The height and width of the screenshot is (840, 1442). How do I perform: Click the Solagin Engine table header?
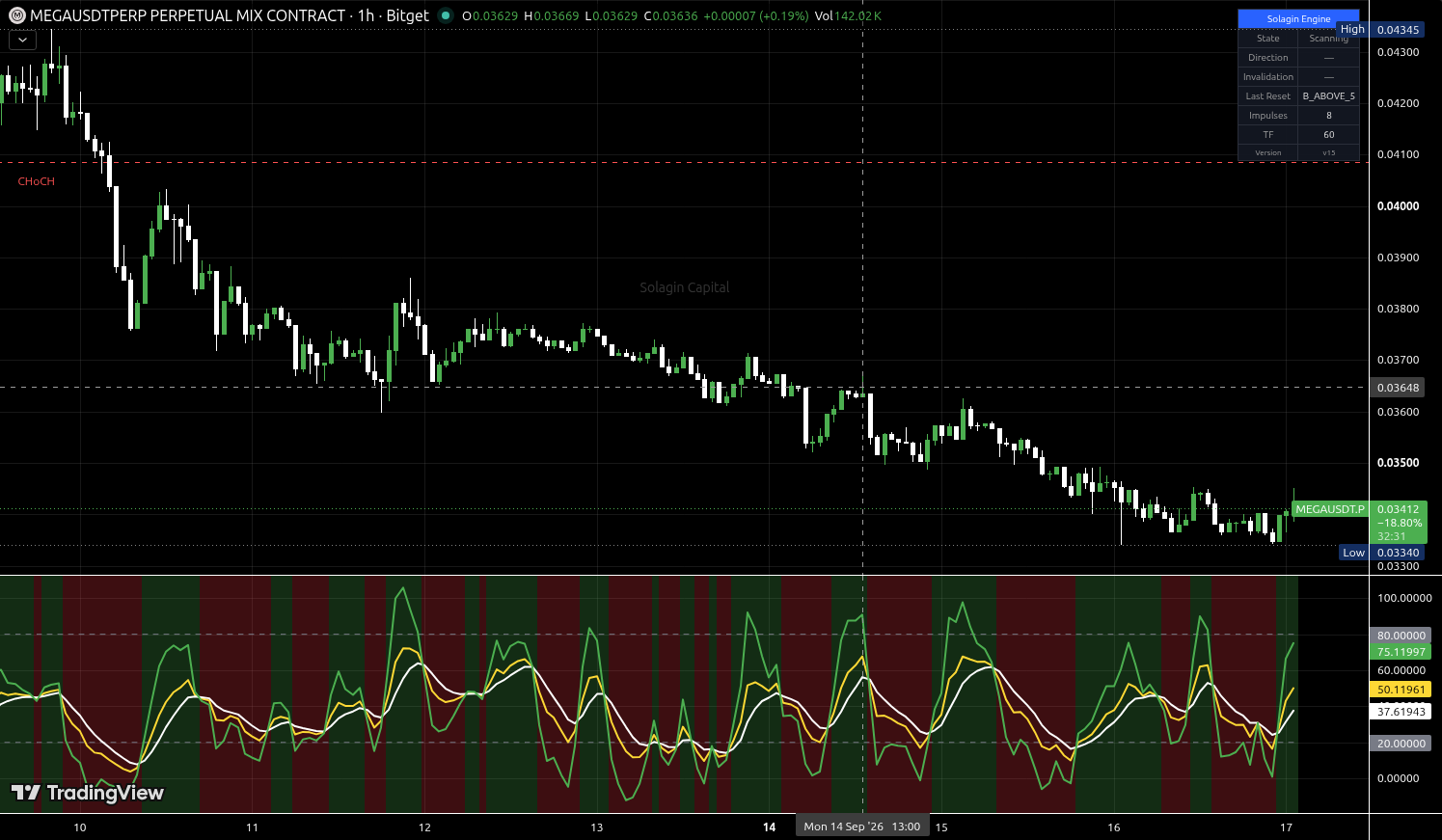point(1298,19)
